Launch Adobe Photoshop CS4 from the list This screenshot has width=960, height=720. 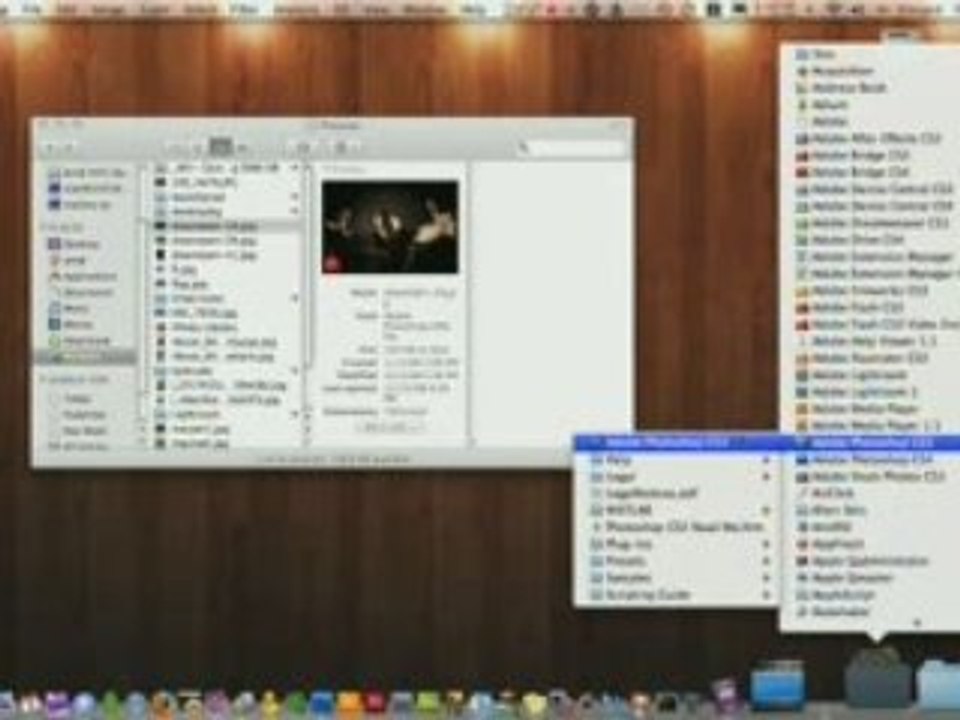coord(864,459)
